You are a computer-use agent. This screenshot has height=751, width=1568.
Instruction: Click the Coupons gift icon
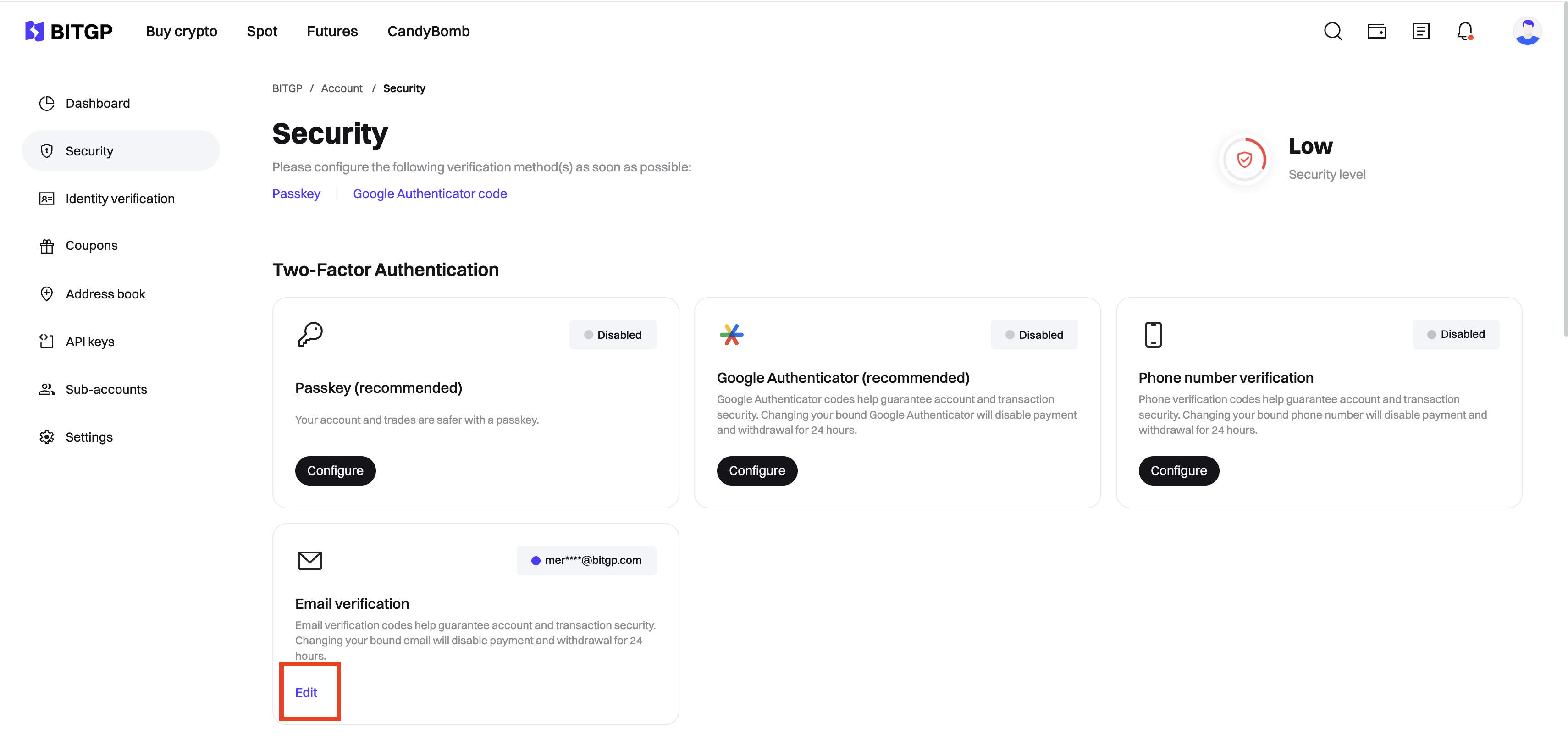click(x=47, y=246)
